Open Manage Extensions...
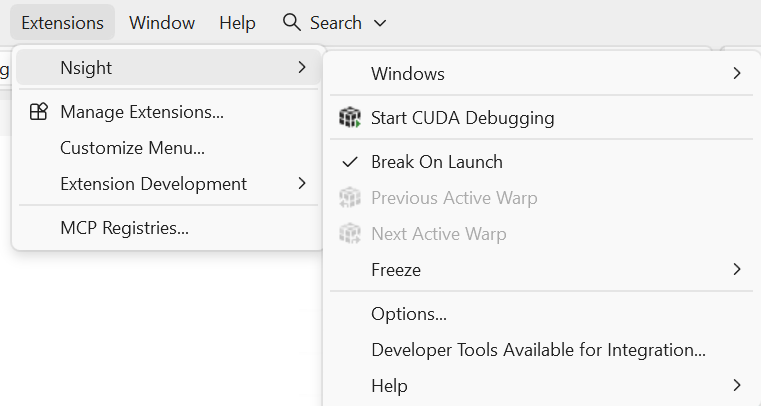The height and width of the screenshot is (406, 761). 168,112
